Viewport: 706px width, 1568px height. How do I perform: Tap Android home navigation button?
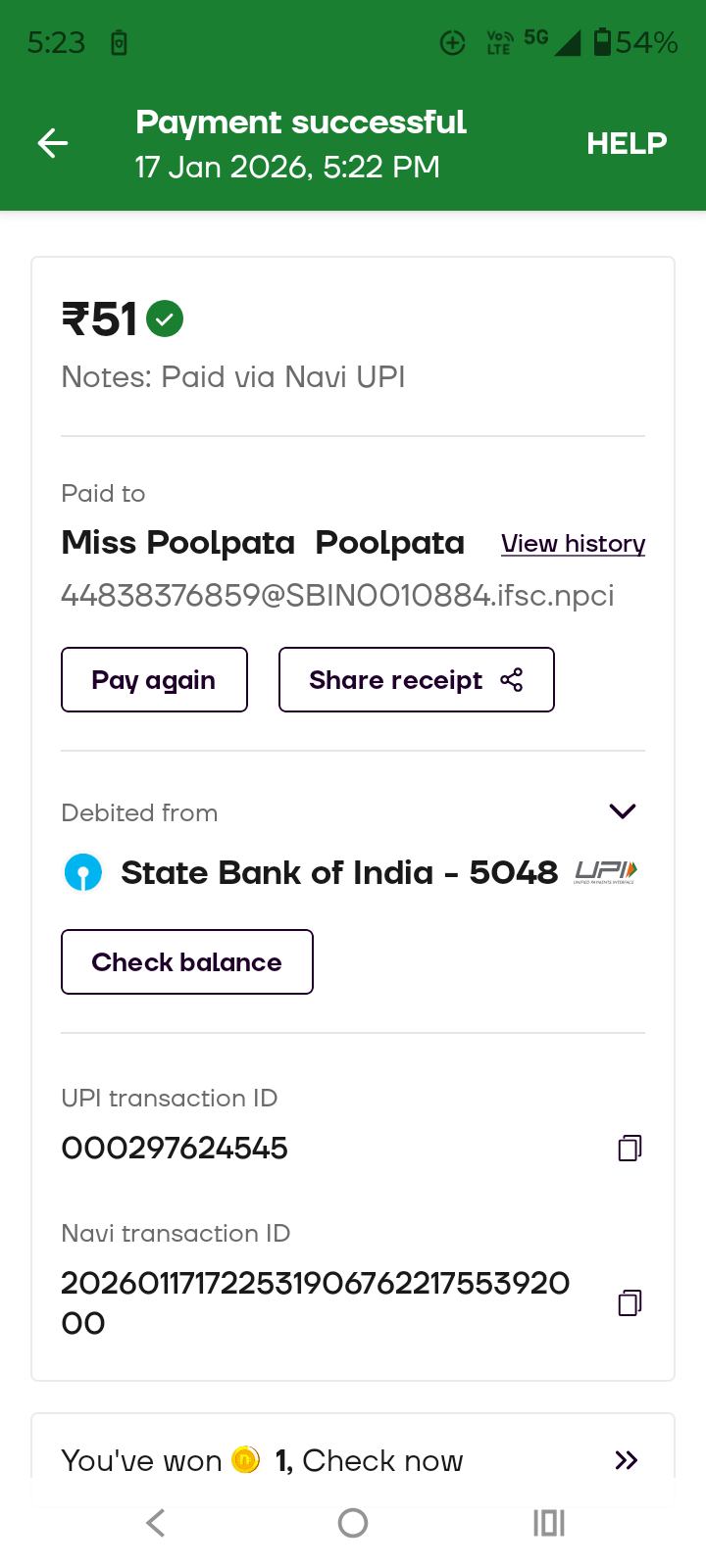coord(353,1523)
